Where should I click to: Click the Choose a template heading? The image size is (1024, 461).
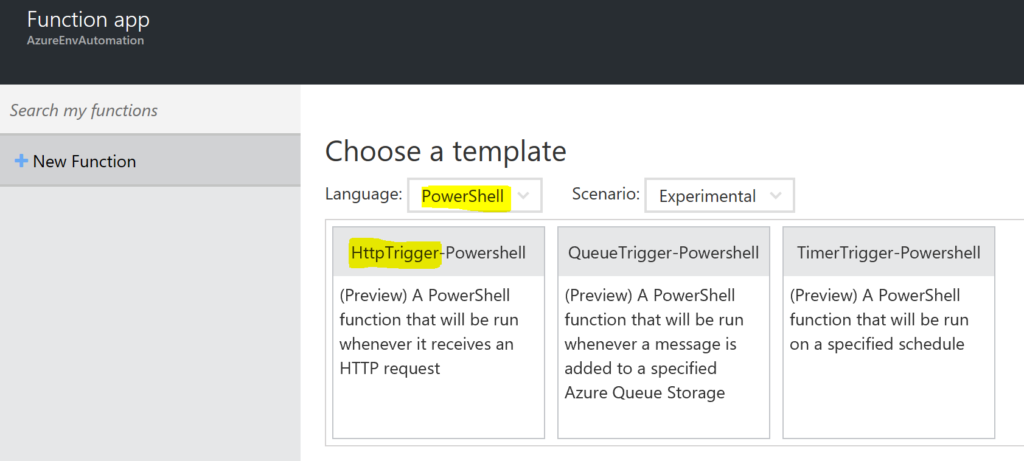(445, 152)
